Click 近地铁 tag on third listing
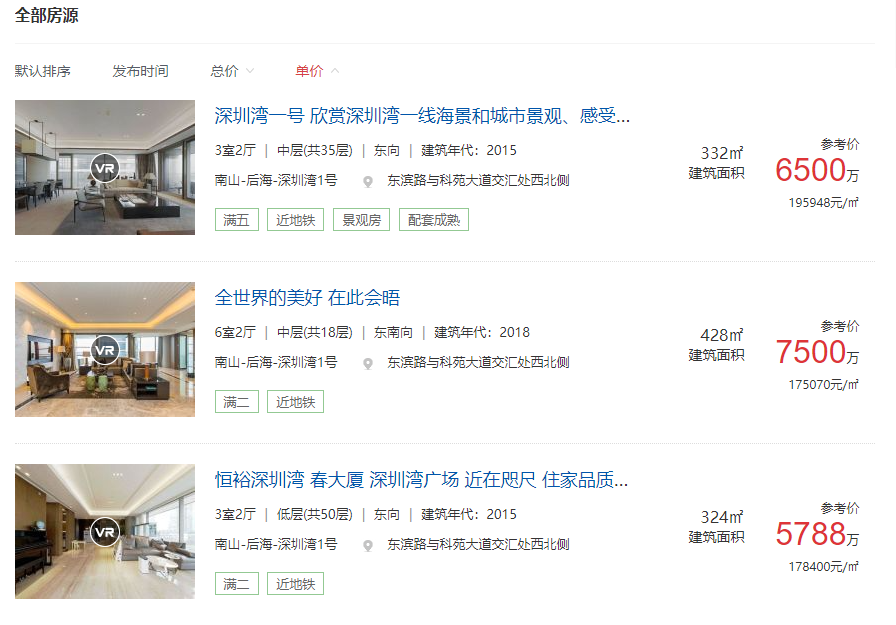Image resolution: width=896 pixels, height=625 pixels. 295,584
